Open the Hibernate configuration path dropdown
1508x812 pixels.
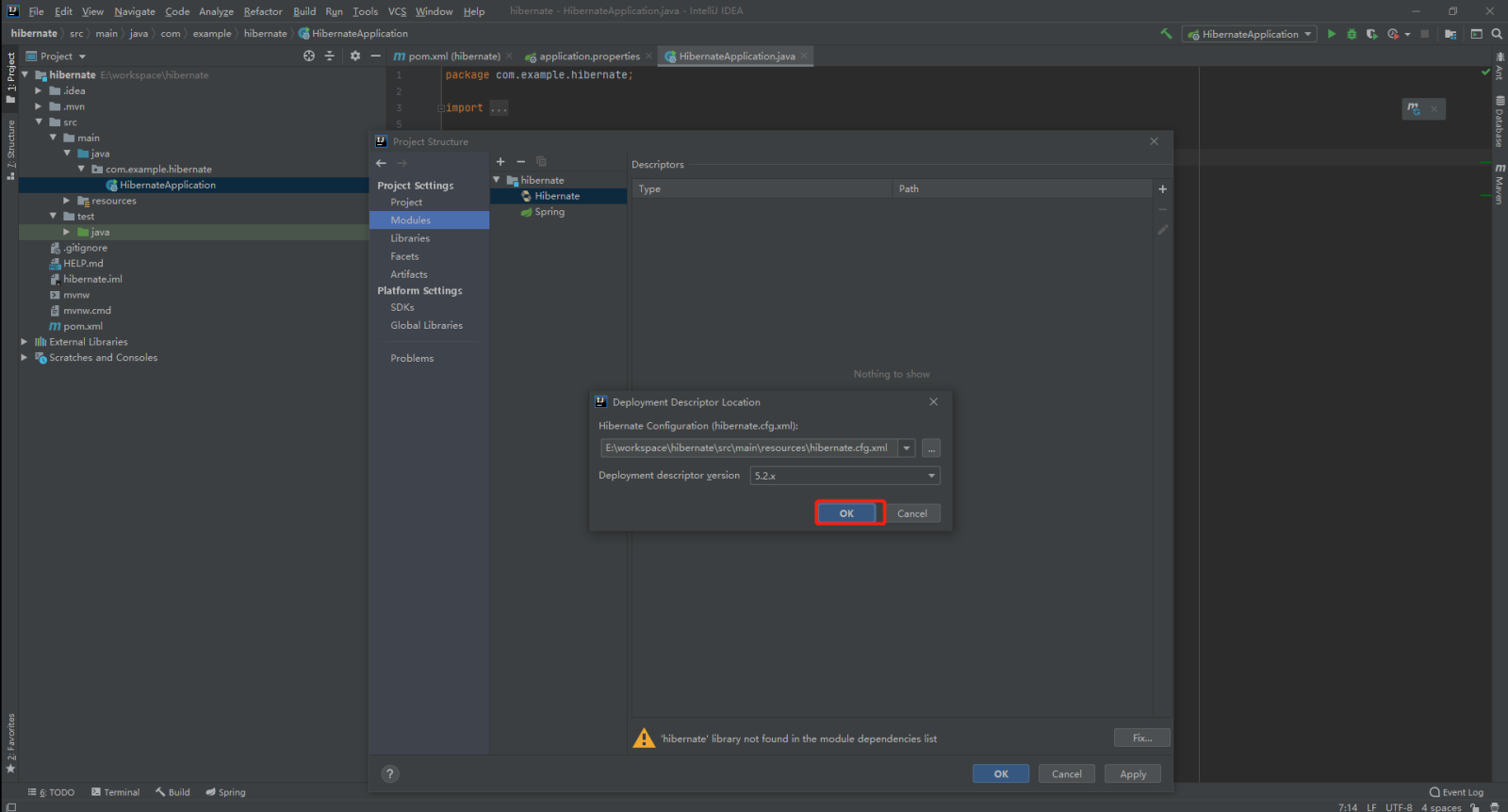coord(907,448)
